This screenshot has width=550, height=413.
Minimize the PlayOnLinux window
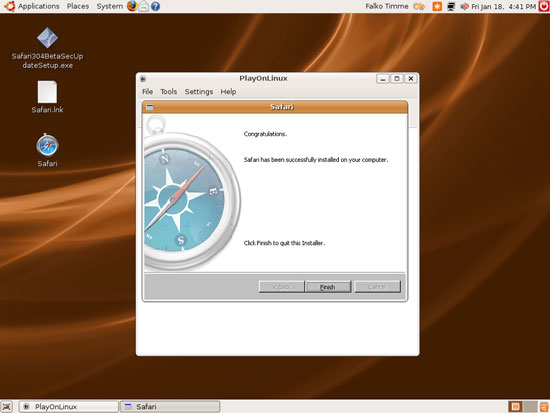[383, 79]
